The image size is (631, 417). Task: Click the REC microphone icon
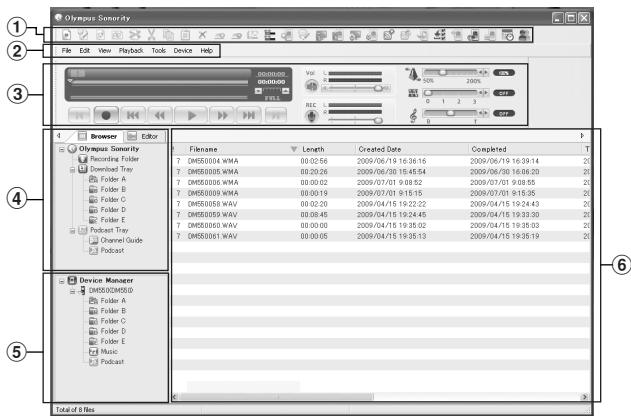tap(311, 116)
